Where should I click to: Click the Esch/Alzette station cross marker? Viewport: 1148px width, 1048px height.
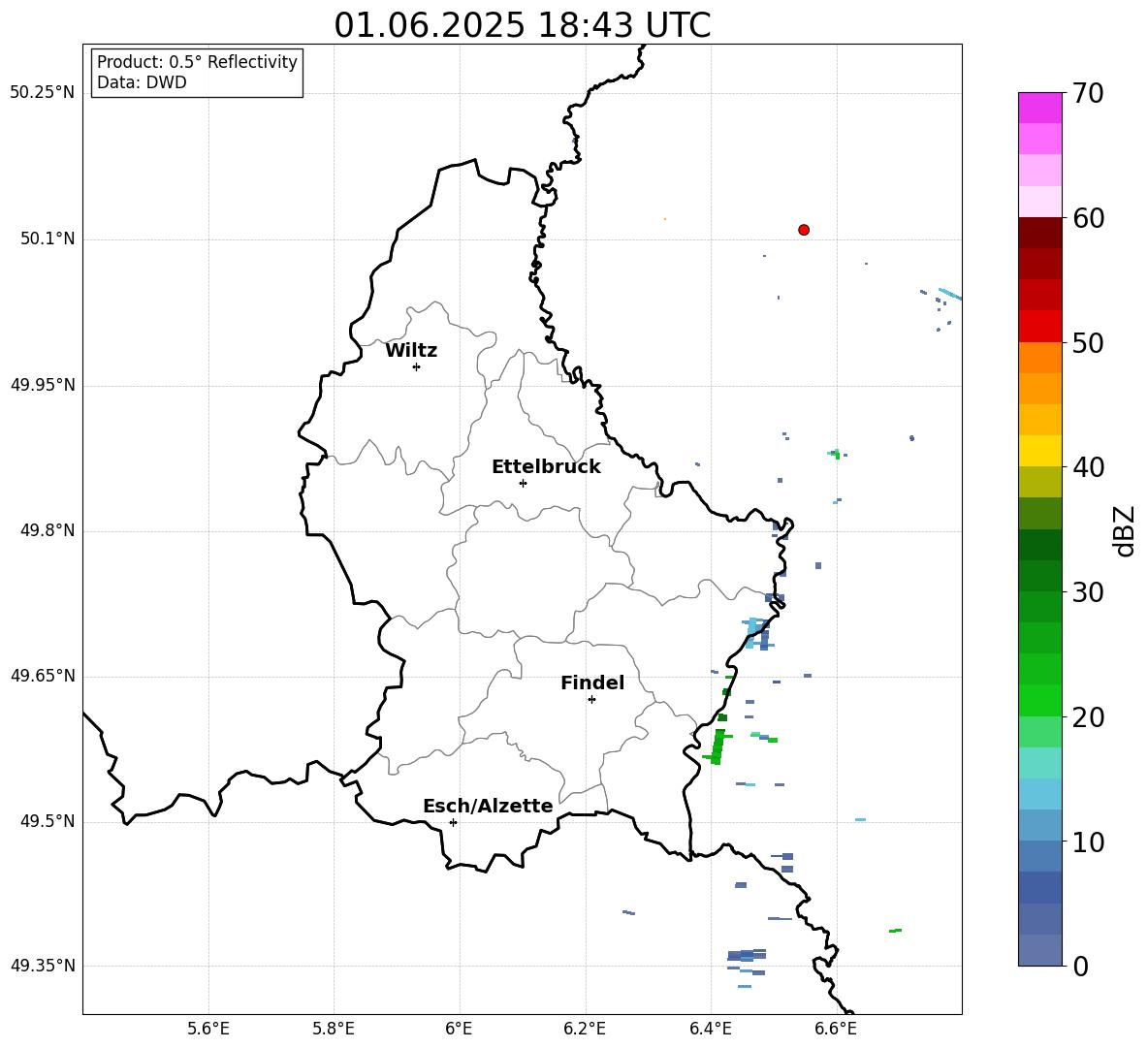click(453, 822)
